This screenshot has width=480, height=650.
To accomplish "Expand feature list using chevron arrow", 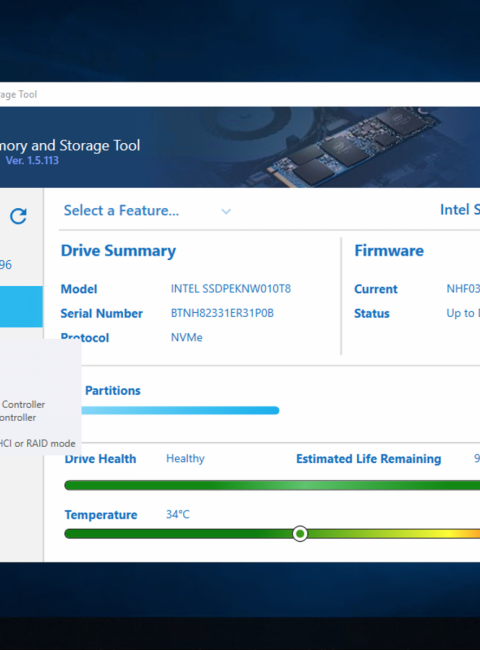I will point(226,211).
